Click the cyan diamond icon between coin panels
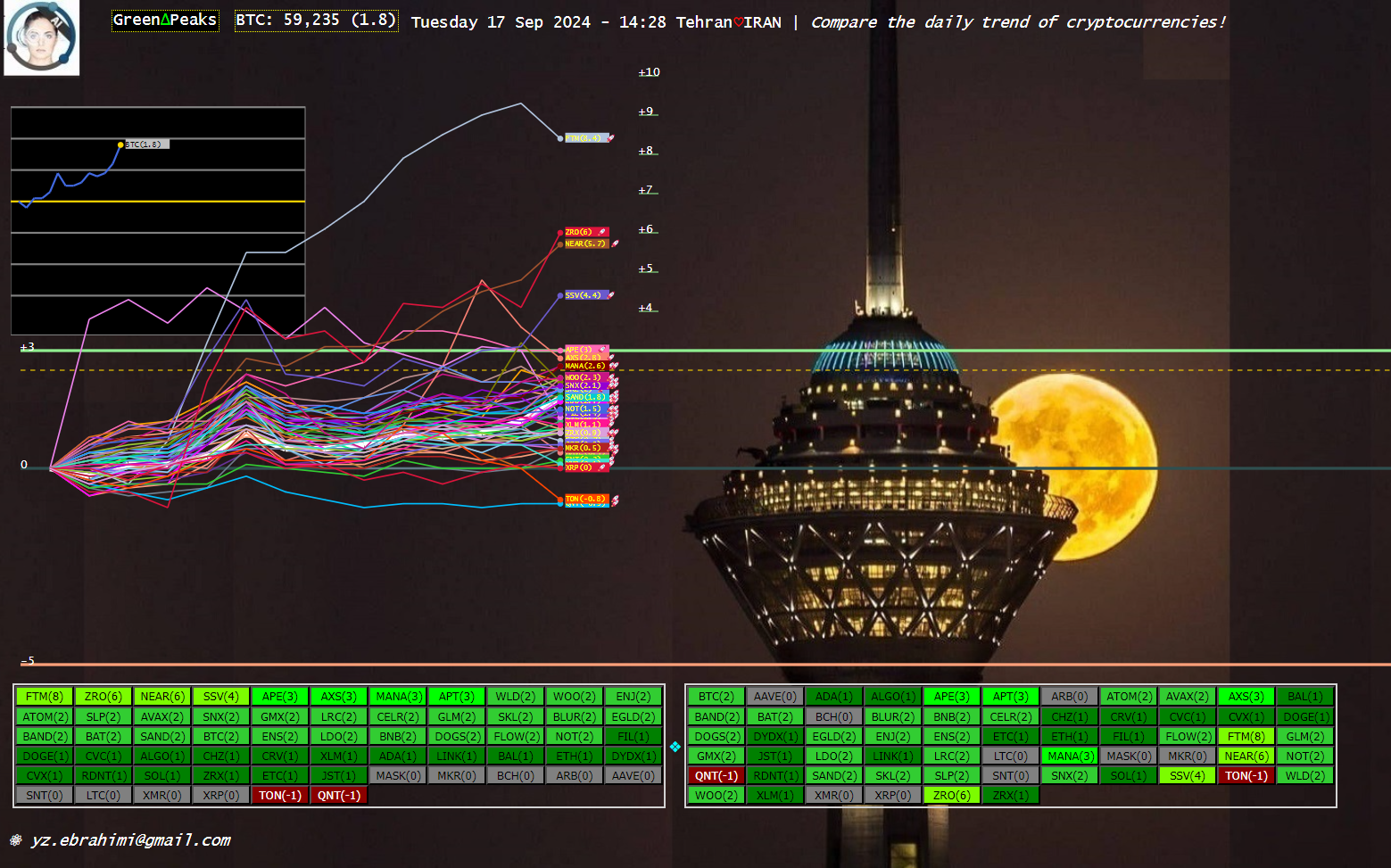This screenshot has height=868, width=1391. tap(675, 747)
